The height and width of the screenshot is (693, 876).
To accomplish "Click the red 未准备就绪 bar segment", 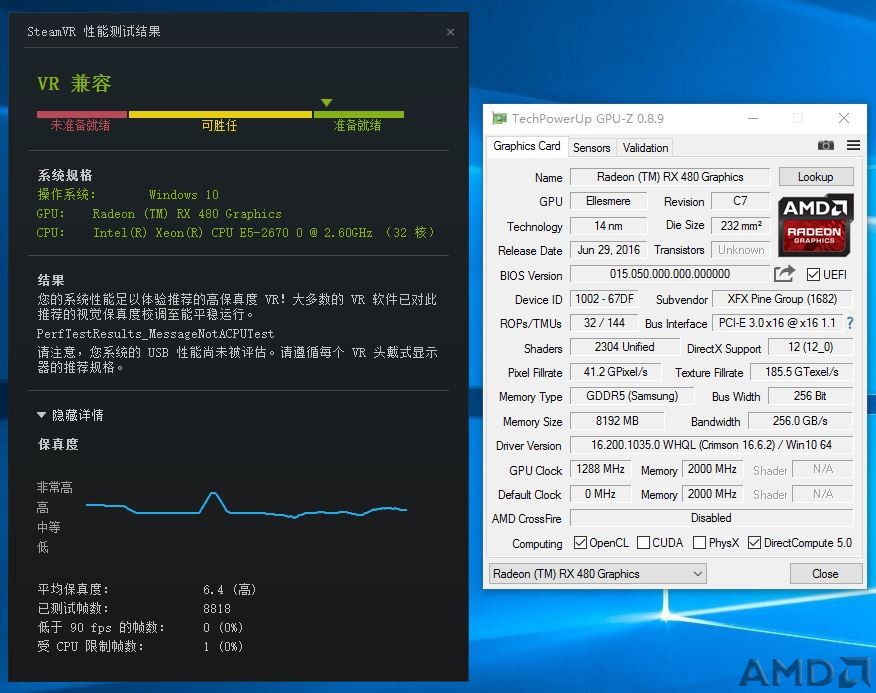I will coord(82,115).
